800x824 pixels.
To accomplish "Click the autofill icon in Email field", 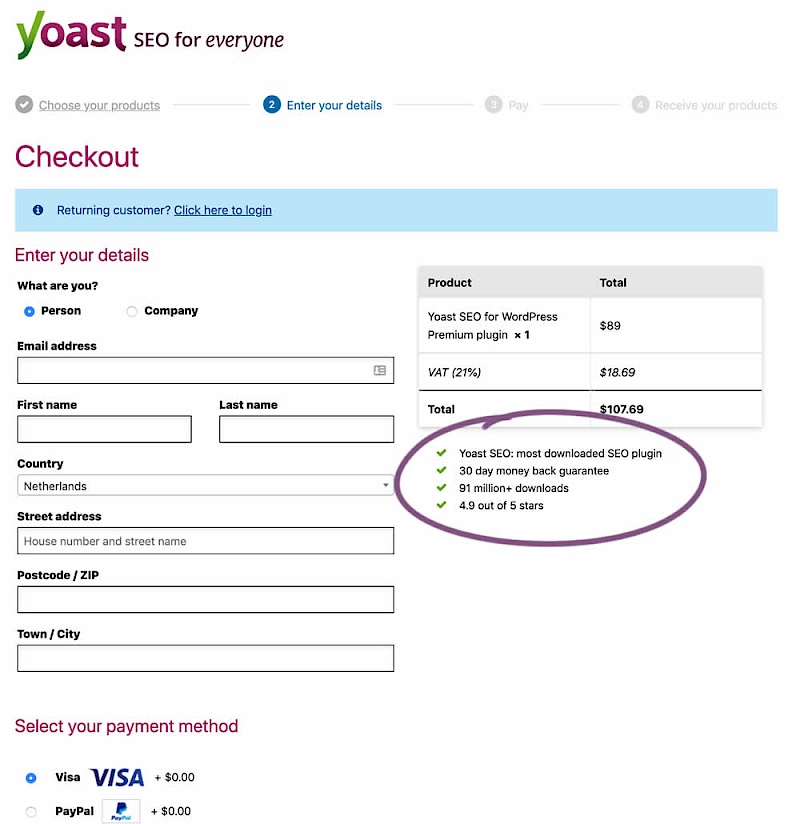I will click(380, 370).
